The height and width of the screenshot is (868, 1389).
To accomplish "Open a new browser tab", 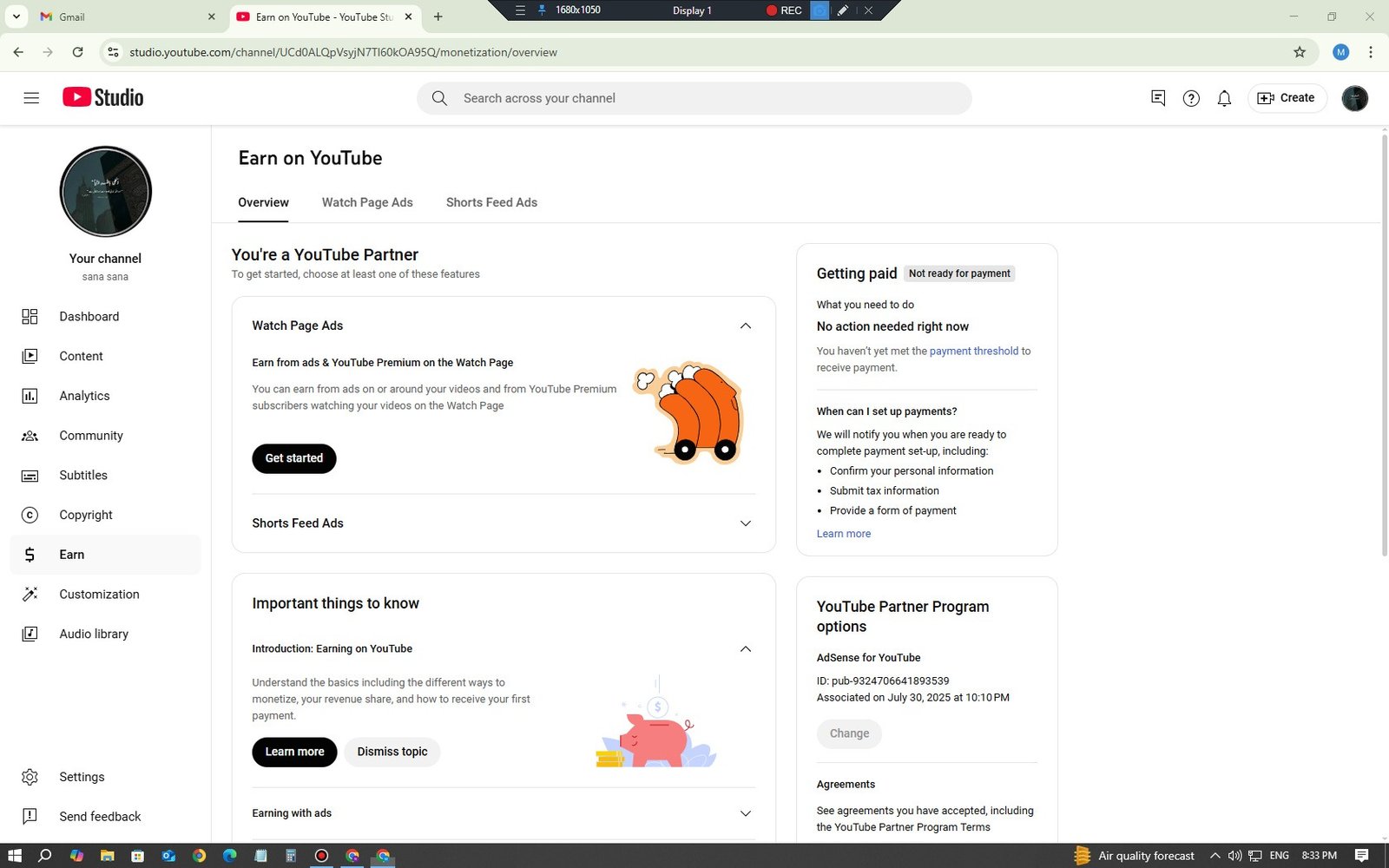I will click(x=438, y=16).
